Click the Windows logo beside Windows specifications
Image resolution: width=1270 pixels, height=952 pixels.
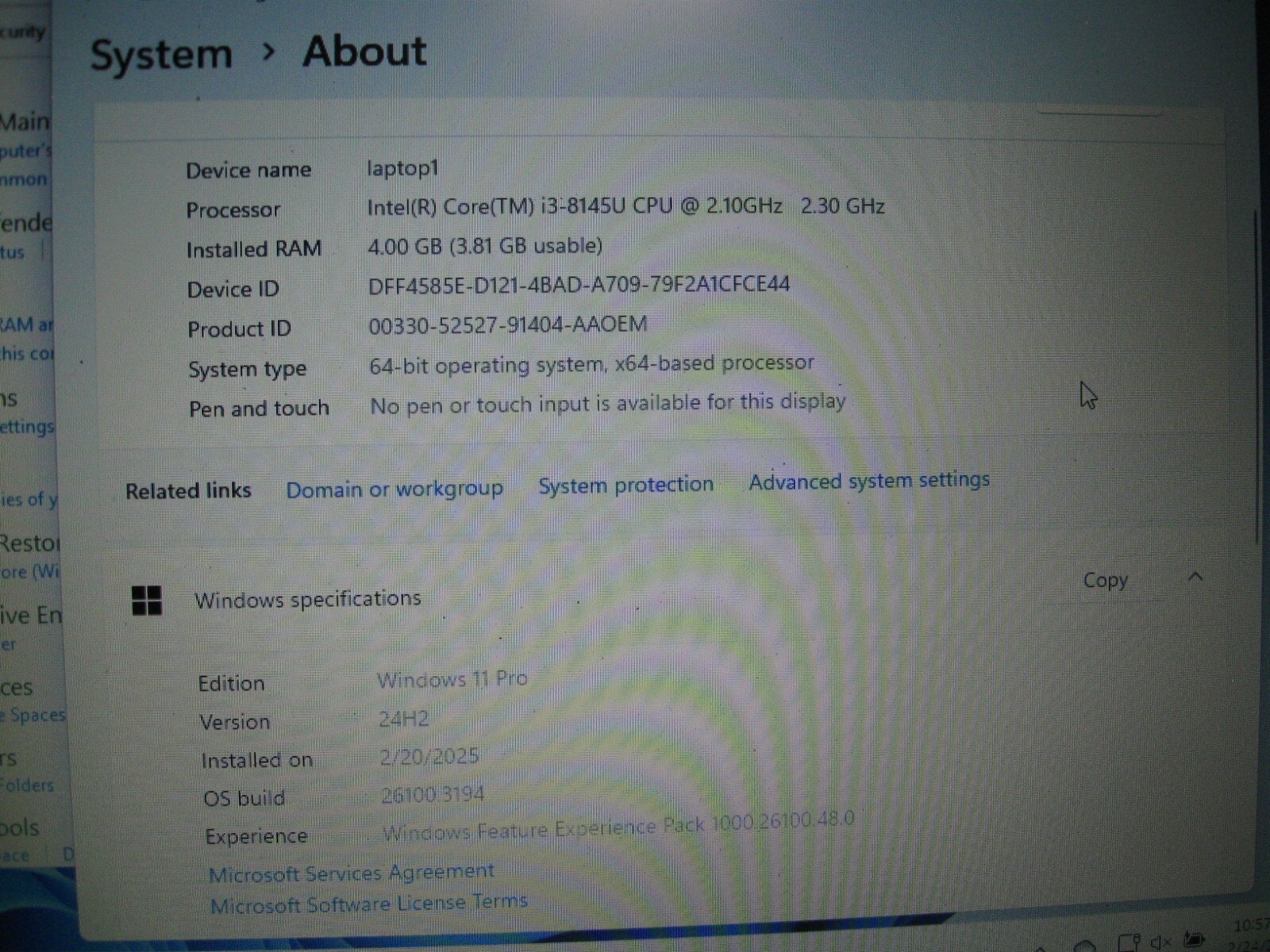pyautogui.click(x=147, y=601)
